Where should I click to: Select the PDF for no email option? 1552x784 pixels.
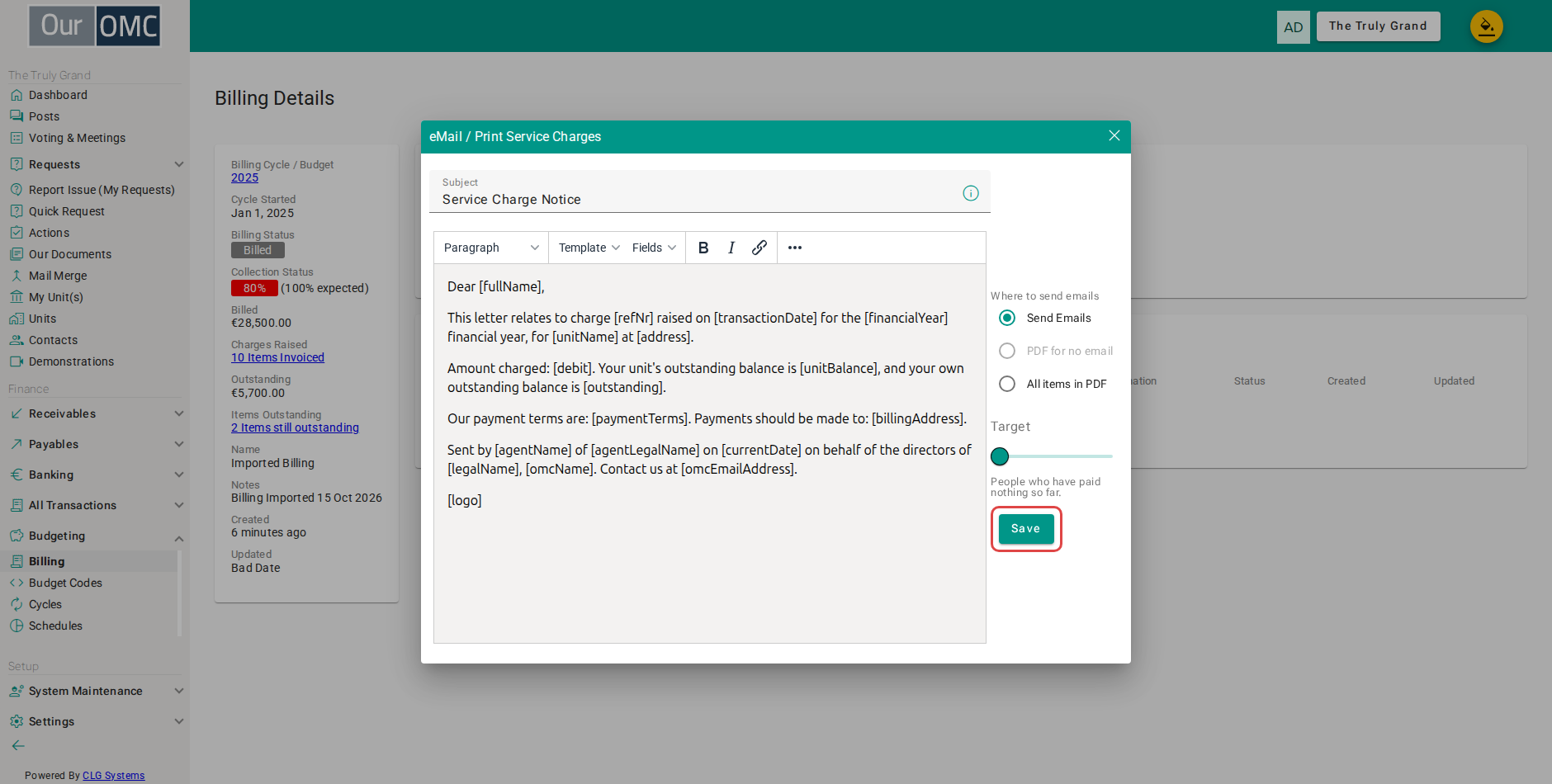[x=1007, y=351]
